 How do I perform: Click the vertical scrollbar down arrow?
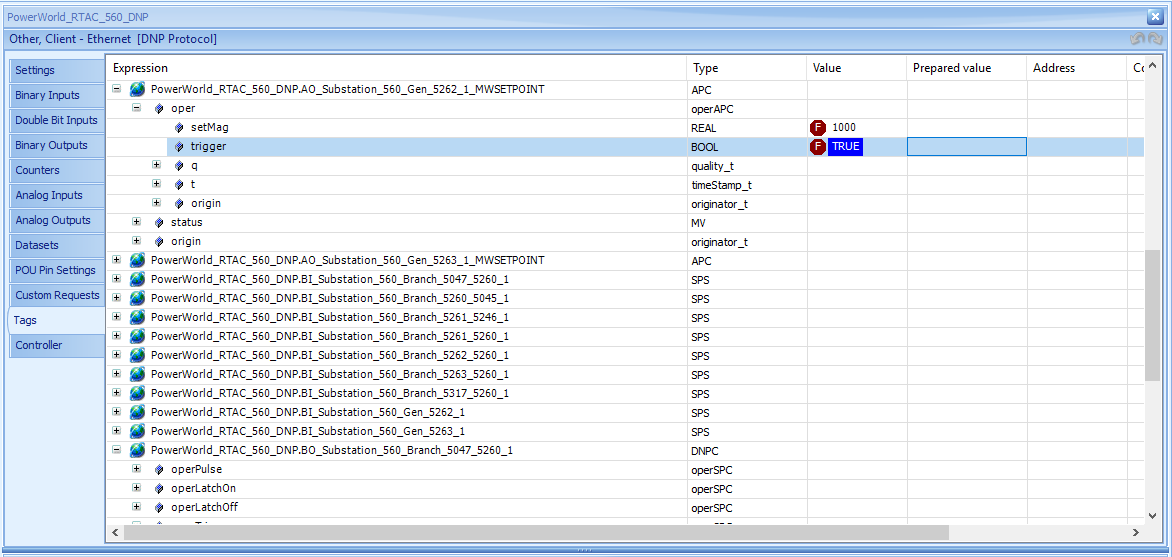coord(1153,514)
